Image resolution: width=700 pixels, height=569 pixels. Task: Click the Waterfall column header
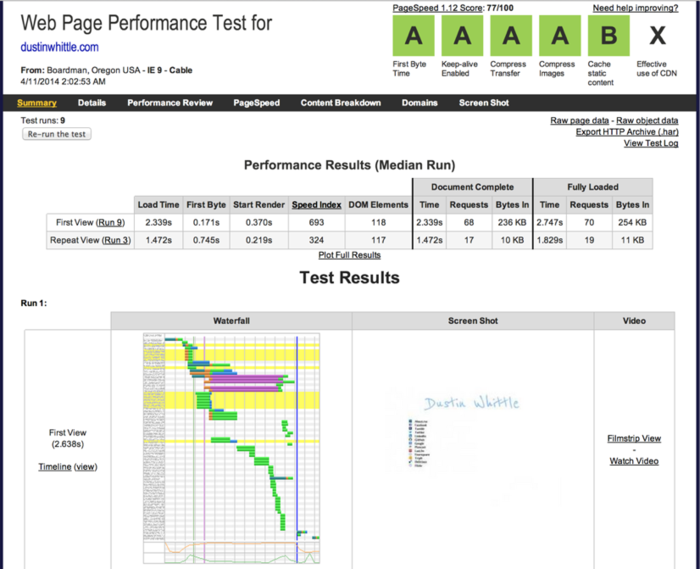pos(231,321)
